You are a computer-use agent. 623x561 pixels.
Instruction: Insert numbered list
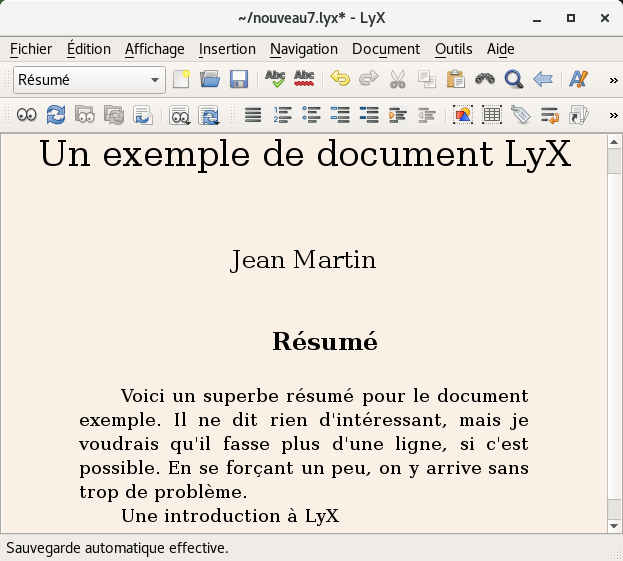tap(282, 115)
